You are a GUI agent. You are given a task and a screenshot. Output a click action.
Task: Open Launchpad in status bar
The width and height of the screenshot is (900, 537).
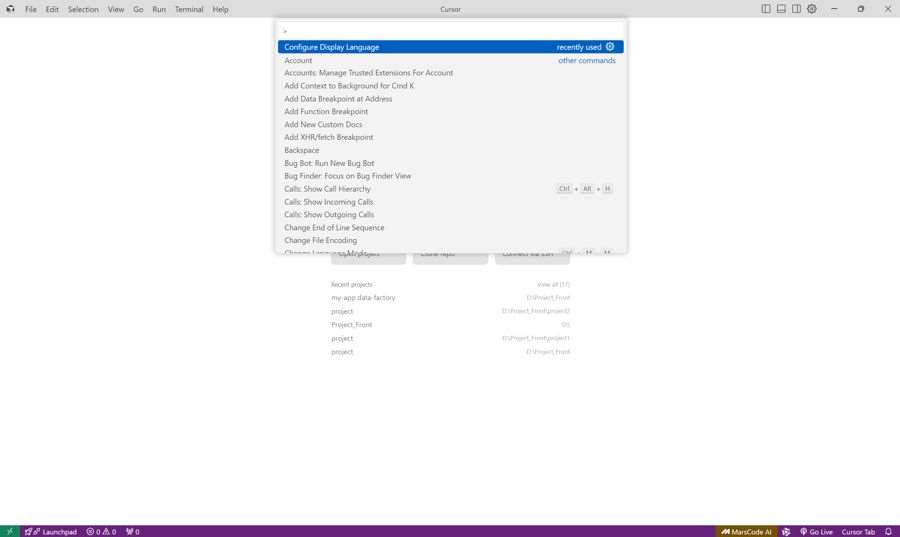[x=51, y=531]
